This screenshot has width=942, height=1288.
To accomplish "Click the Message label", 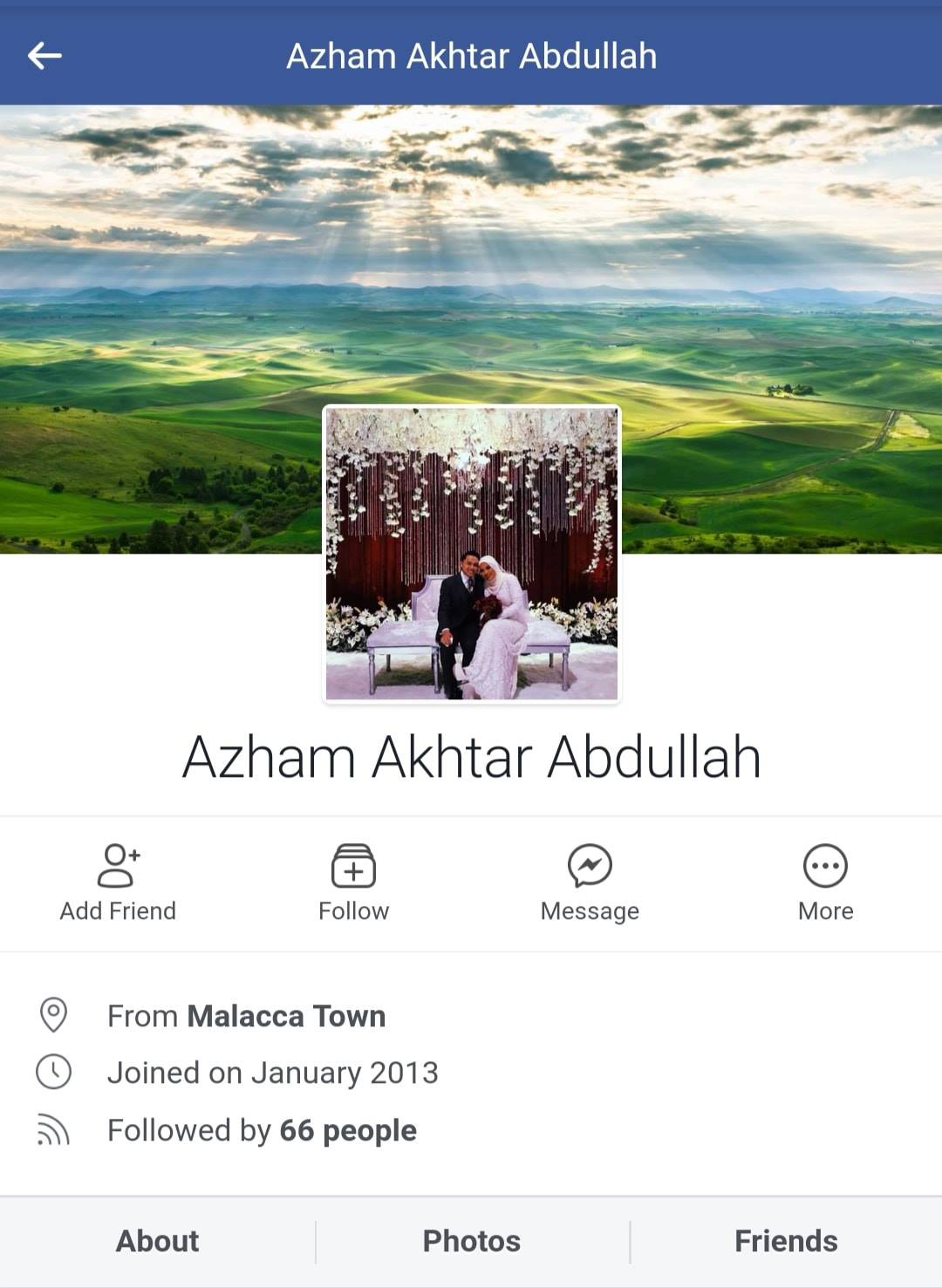I will (x=590, y=911).
